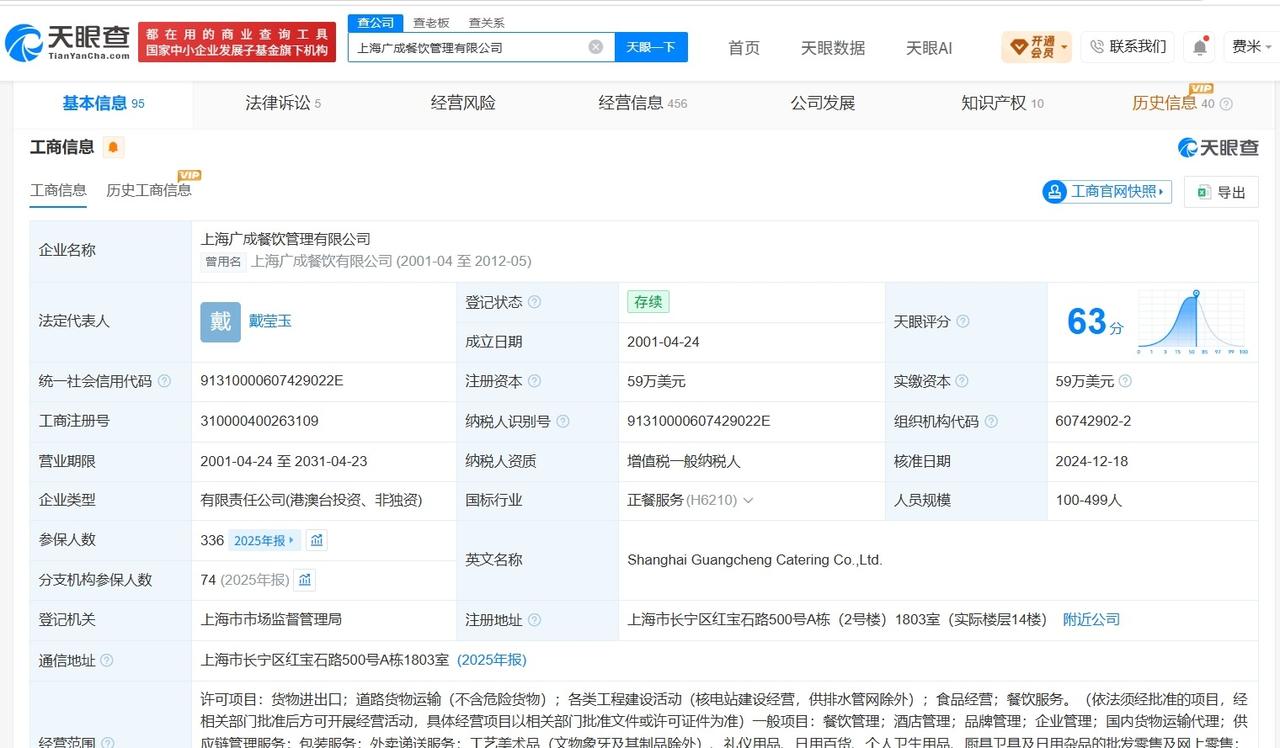Click the orange alert bell beside 工商信息 heading

113,148
